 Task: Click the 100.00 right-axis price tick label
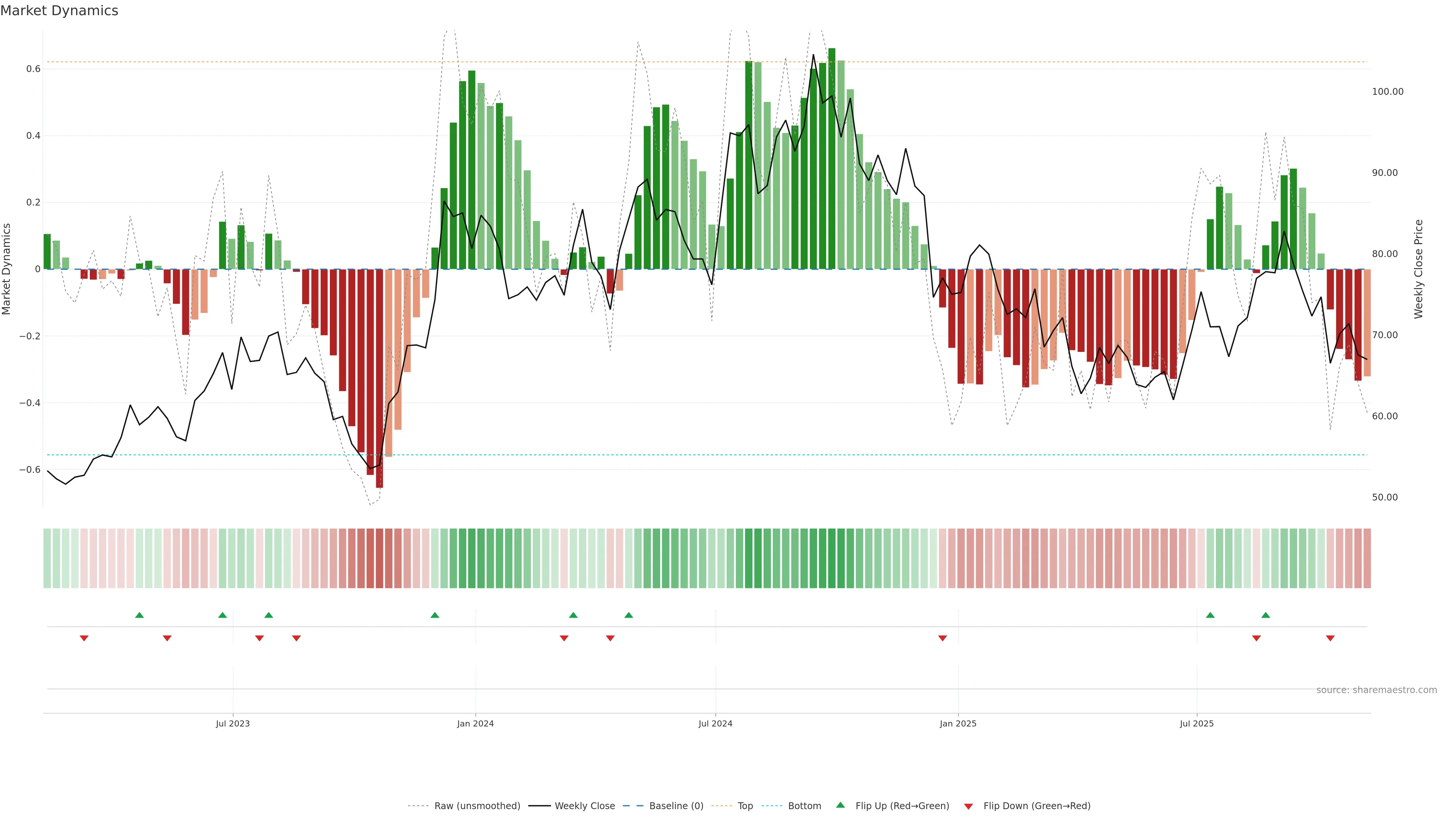click(x=1388, y=91)
